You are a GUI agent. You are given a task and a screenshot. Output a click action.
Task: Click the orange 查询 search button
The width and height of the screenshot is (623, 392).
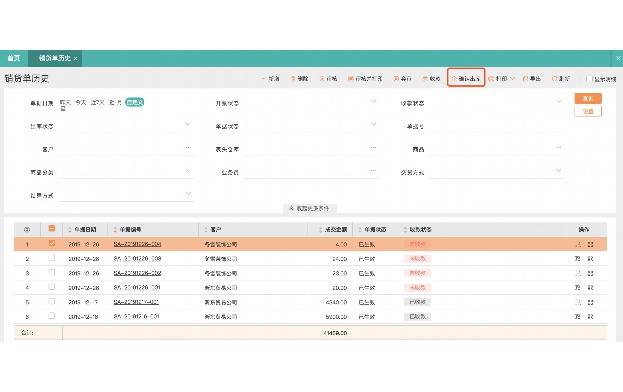pyautogui.click(x=588, y=98)
